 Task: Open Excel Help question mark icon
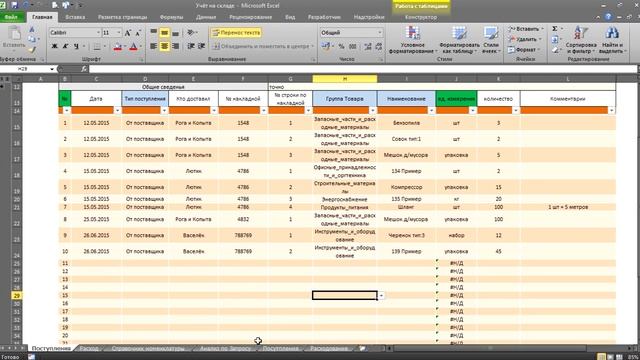tap(608, 17)
